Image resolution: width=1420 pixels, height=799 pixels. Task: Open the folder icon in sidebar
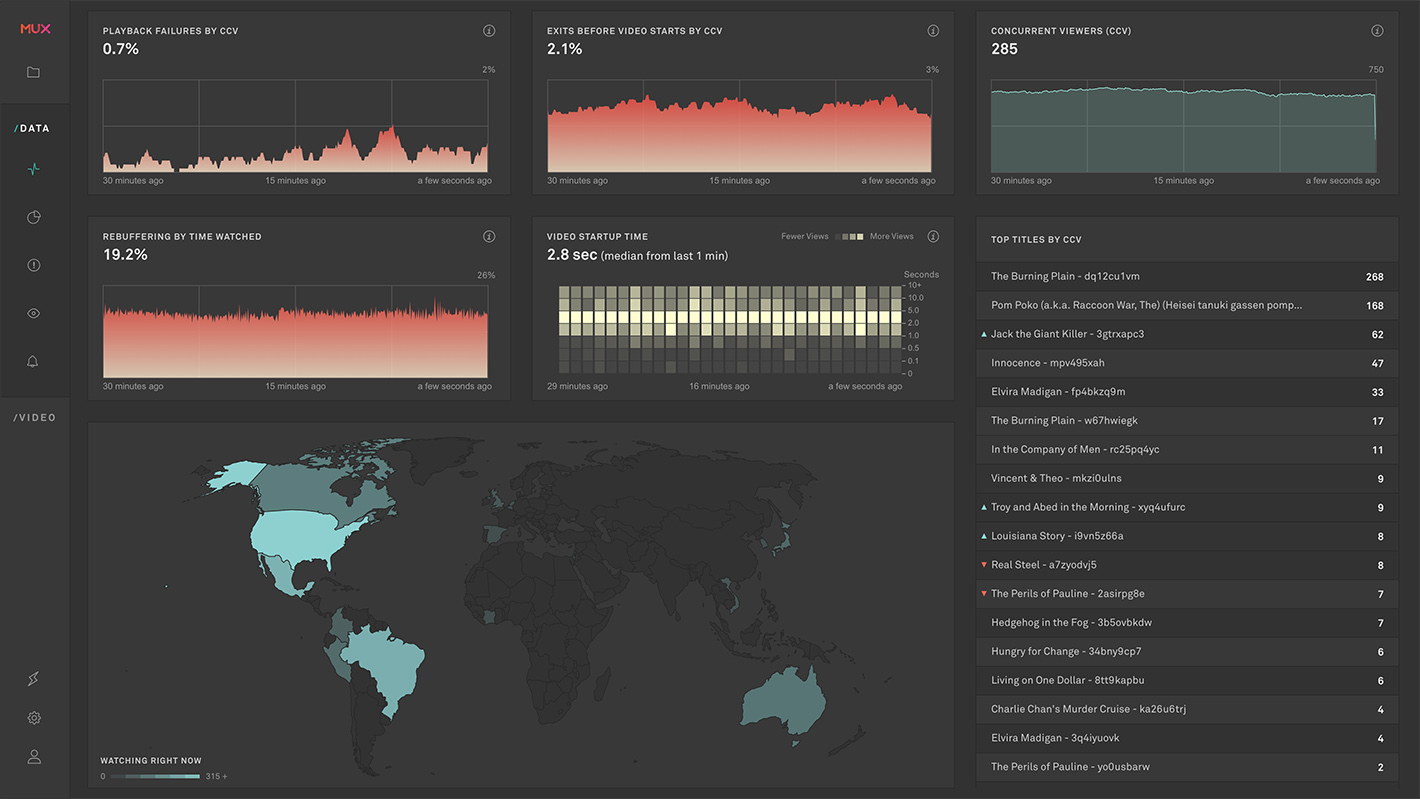coord(34,72)
